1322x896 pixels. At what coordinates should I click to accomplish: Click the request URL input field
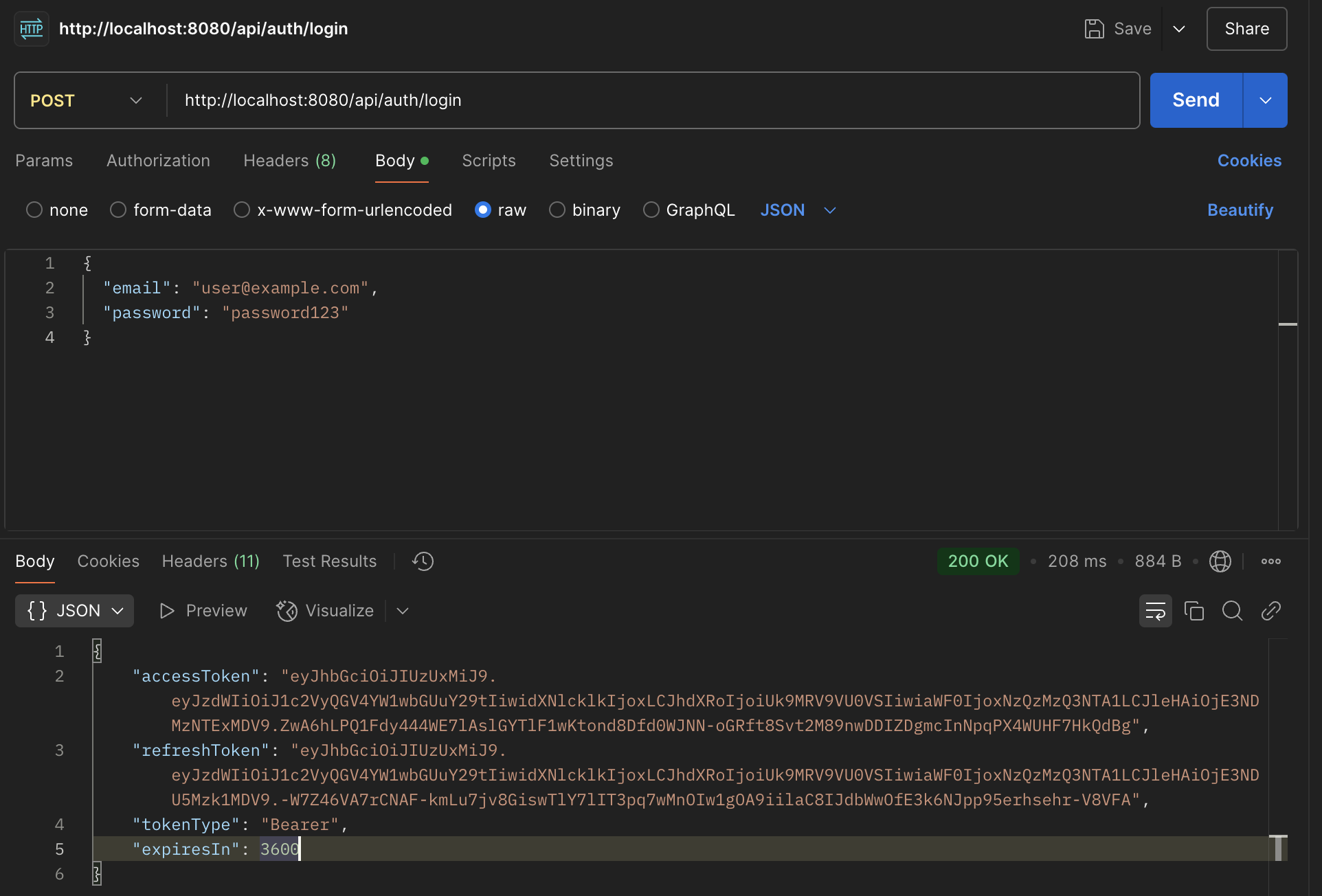pyautogui.click(x=653, y=100)
